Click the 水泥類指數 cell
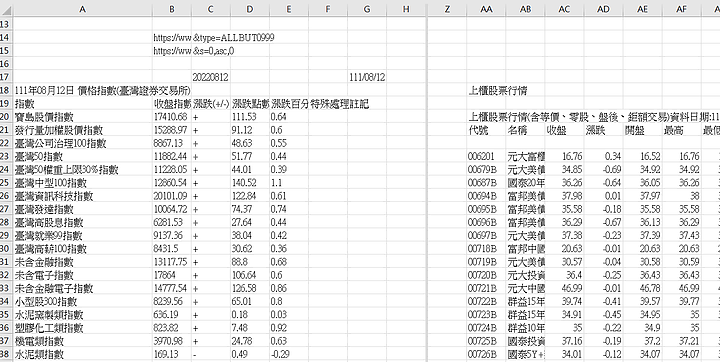Screen dimensions: 720x362 83,355
